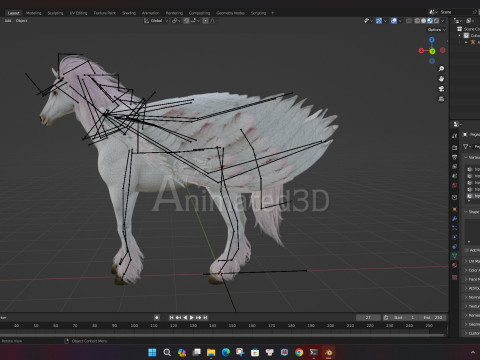Open object type visibility dropdown
480x360 pixels.
click(x=368, y=21)
